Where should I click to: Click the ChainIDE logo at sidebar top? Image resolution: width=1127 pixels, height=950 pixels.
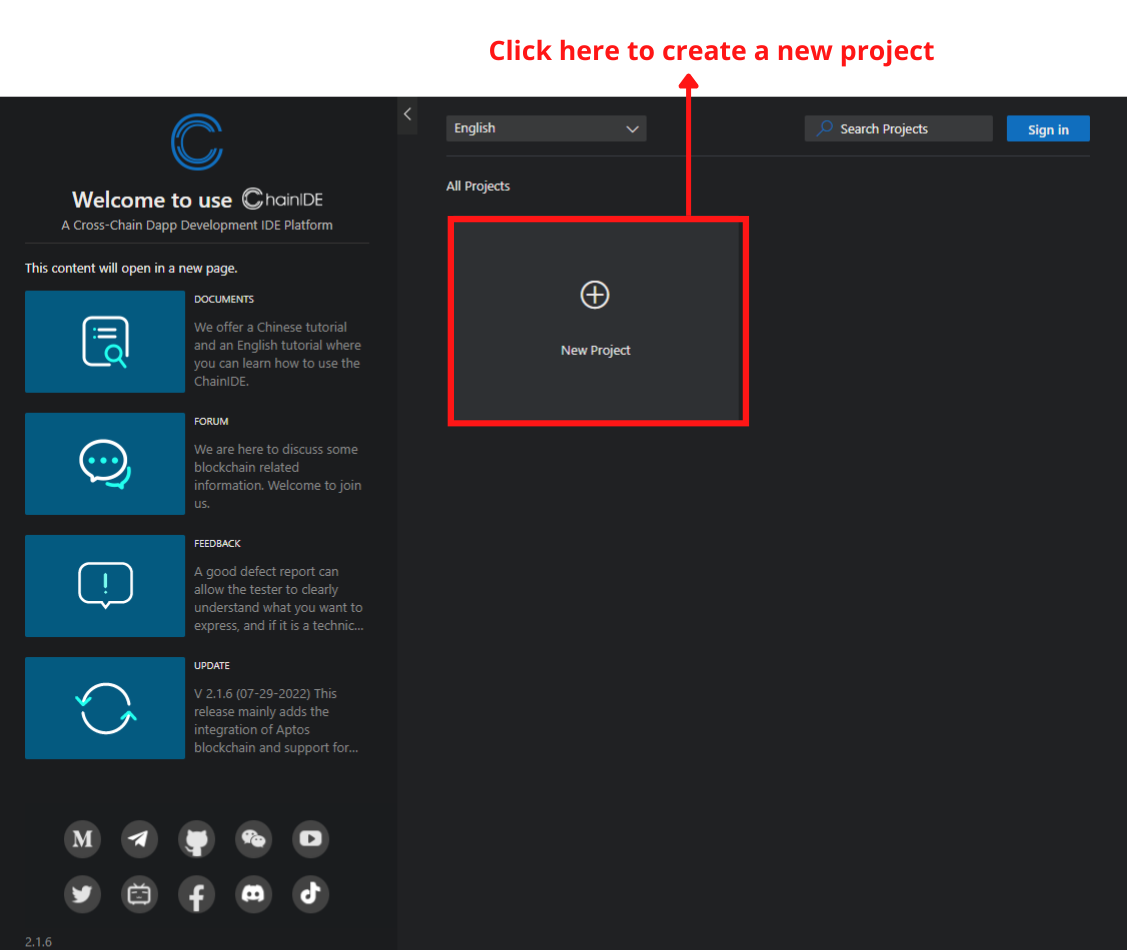[197, 142]
